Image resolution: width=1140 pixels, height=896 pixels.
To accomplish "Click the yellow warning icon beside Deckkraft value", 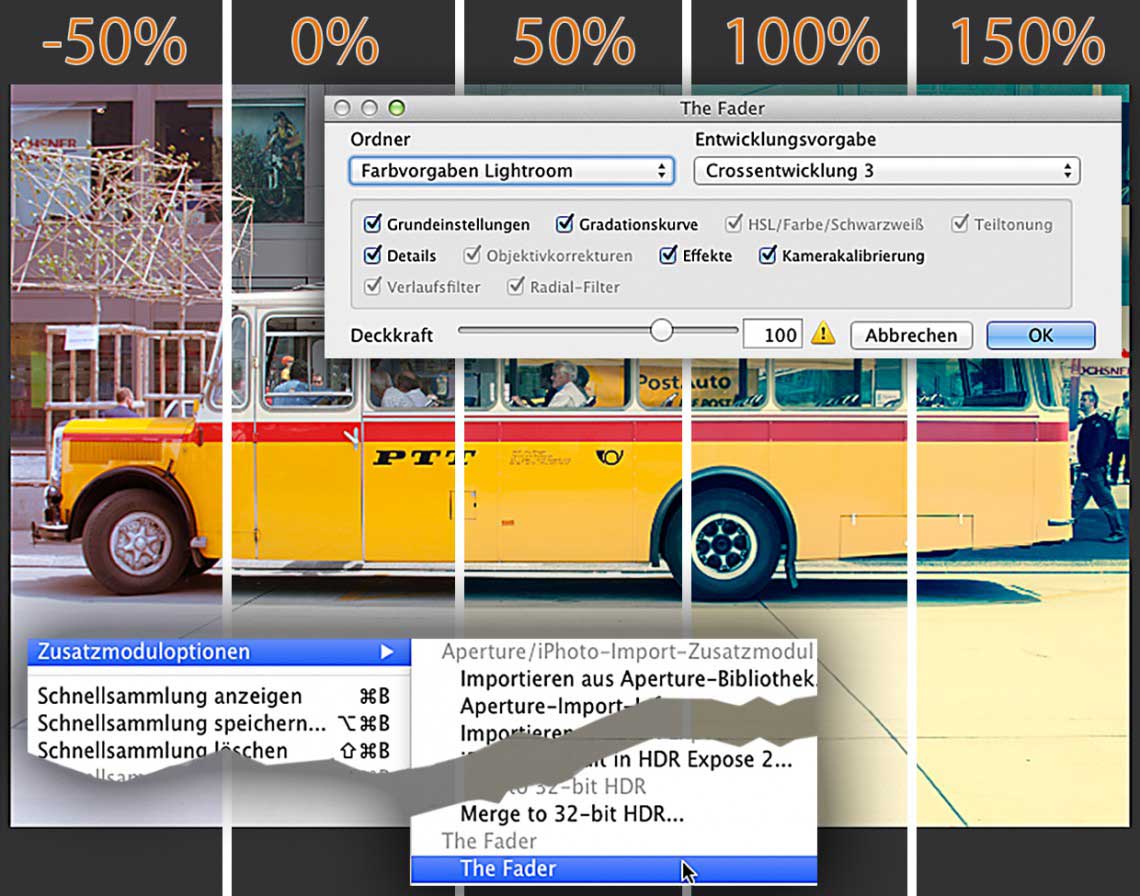I will [823, 334].
